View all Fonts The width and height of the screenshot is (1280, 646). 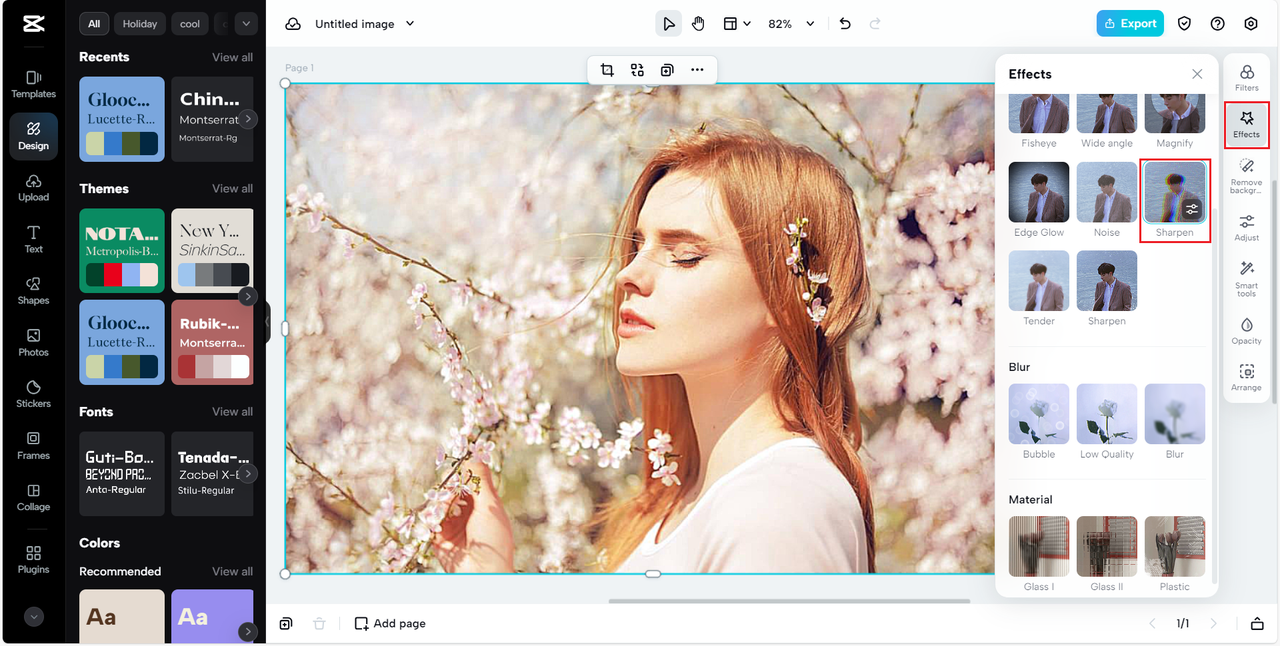pyautogui.click(x=232, y=412)
